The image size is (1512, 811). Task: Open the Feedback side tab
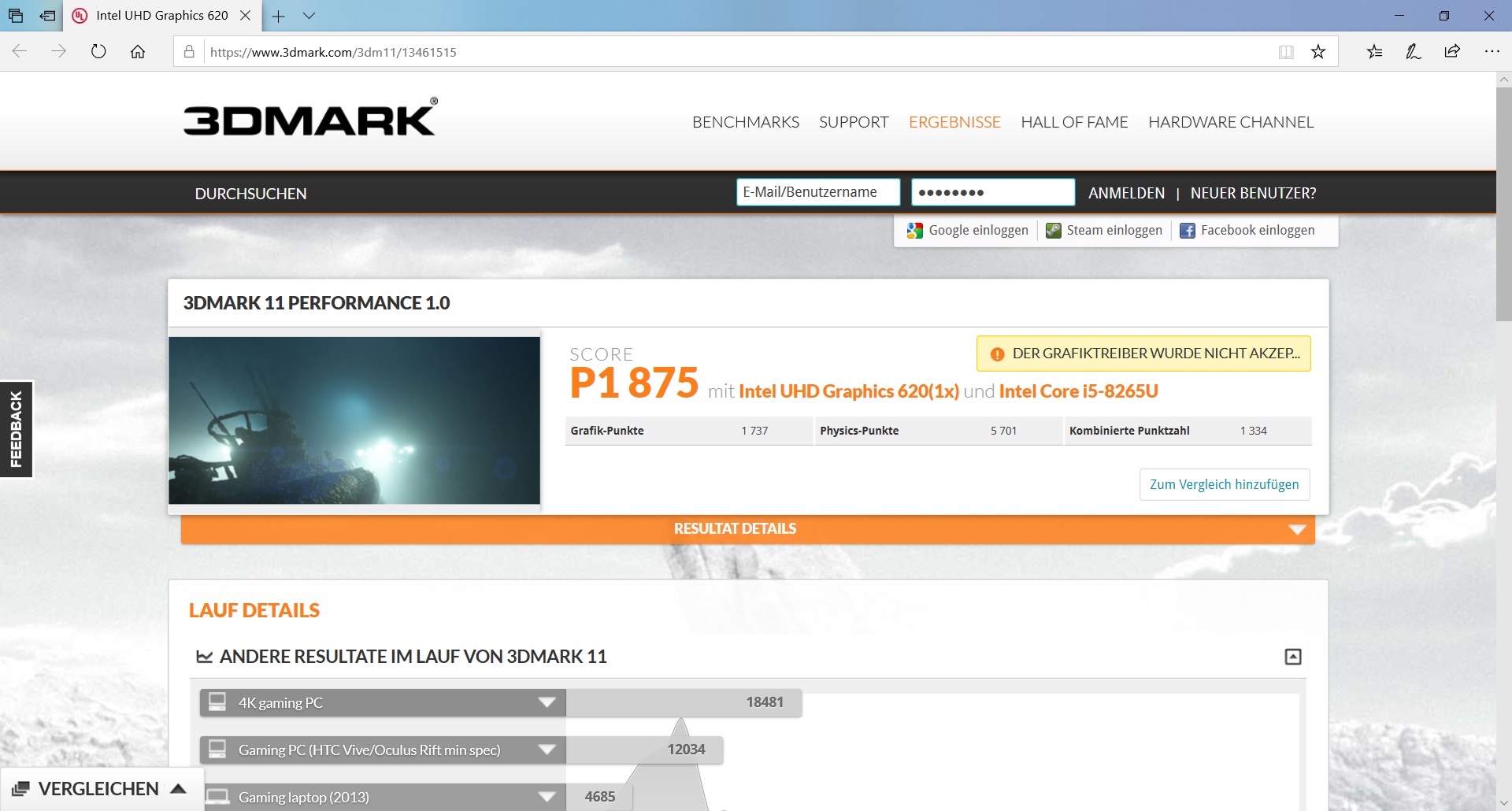pyautogui.click(x=17, y=429)
